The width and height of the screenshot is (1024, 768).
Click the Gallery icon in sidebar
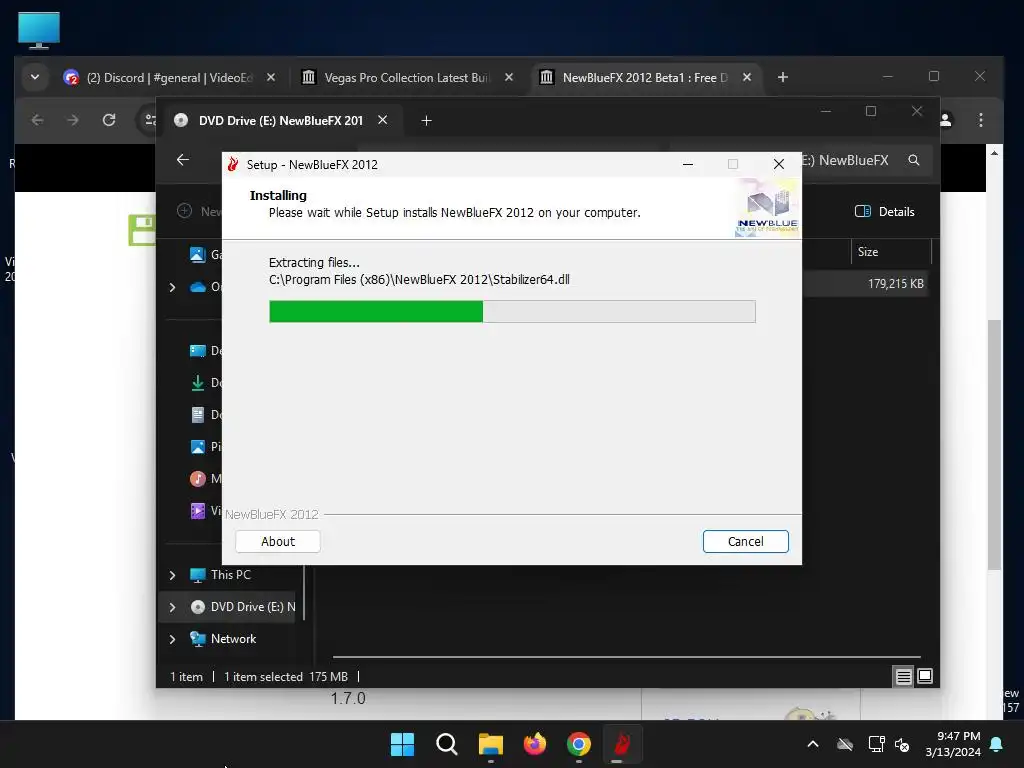click(x=197, y=254)
